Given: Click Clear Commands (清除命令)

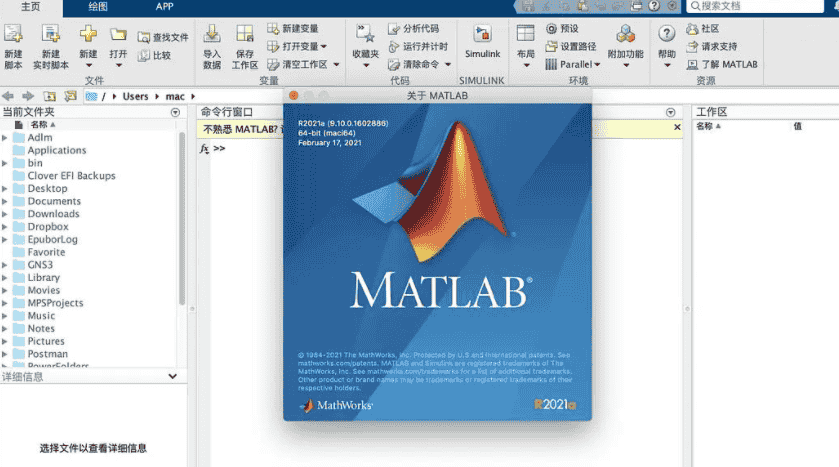Looking at the screenshot, I should pyautogui.click(x=414, y=64).
